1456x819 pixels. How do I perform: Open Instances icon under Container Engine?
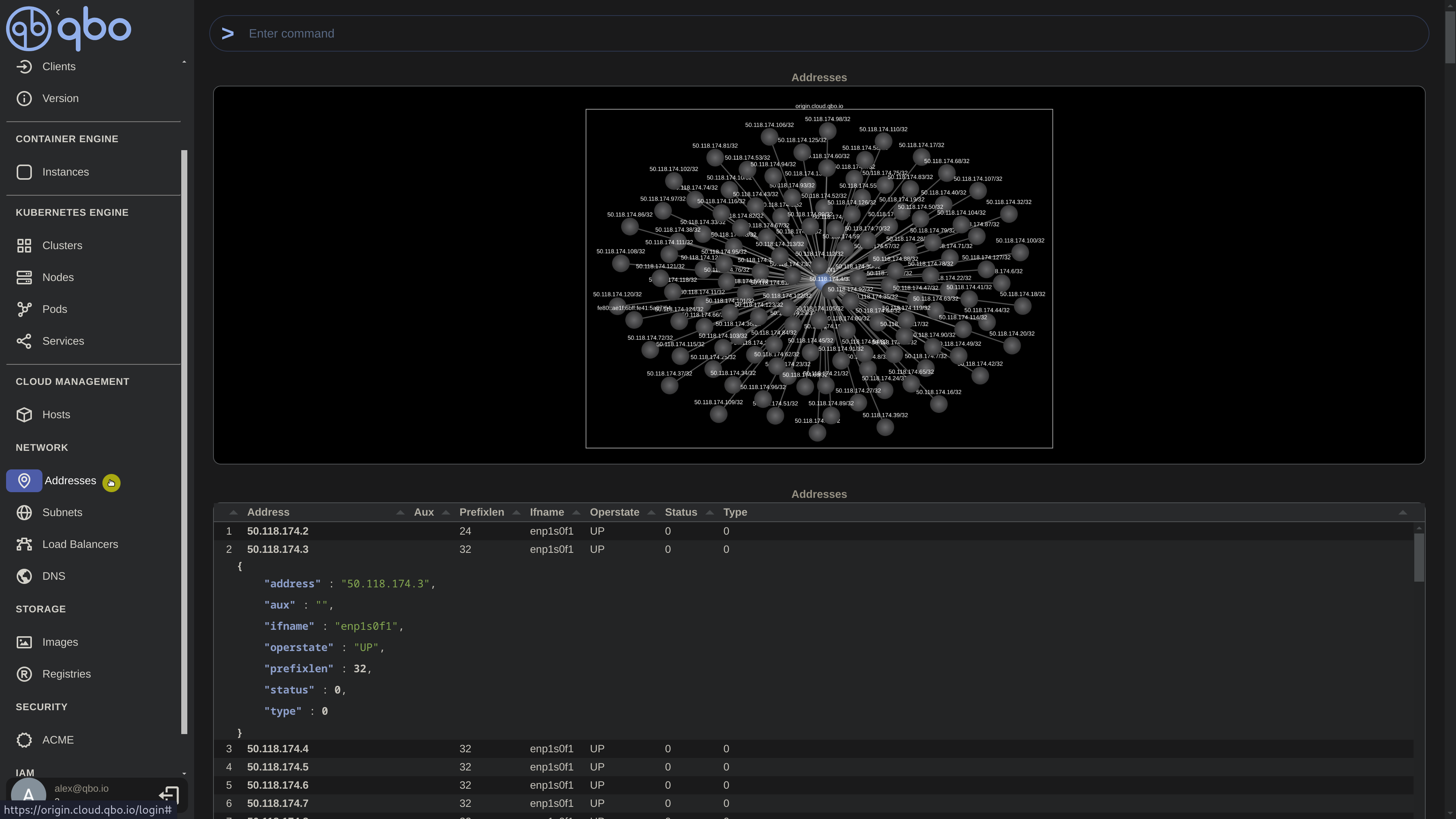point(24,172)
